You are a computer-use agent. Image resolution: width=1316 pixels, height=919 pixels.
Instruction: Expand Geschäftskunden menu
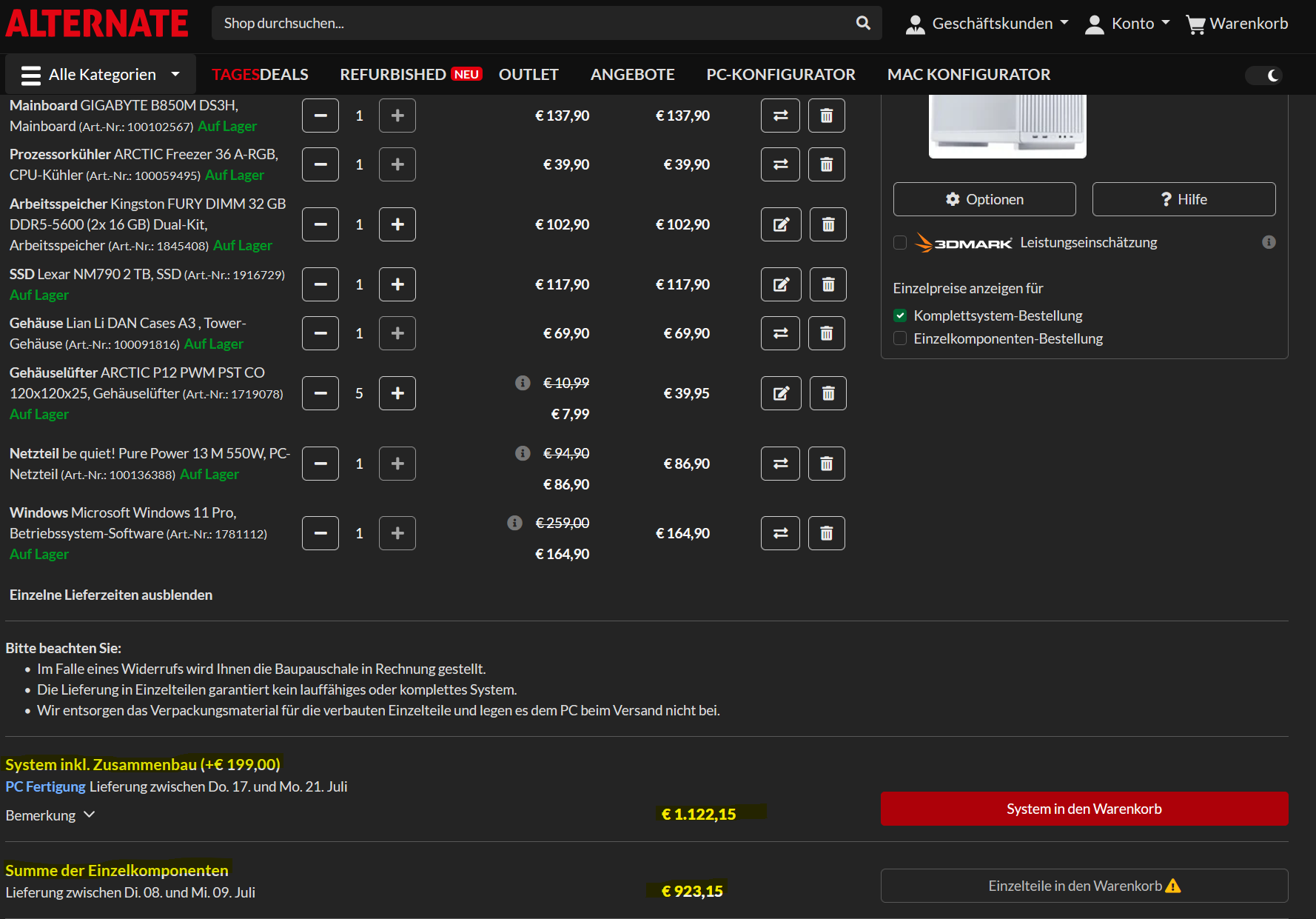click(987, 24)
